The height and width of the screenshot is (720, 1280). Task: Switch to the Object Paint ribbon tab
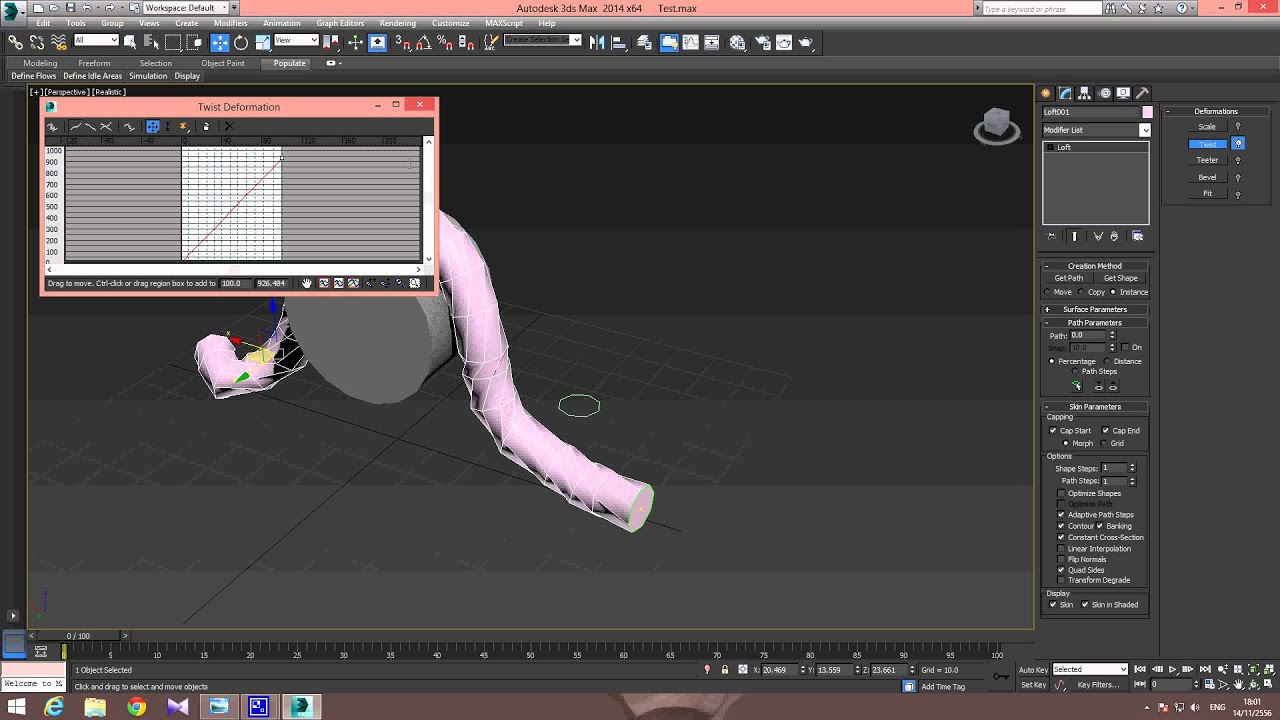tap(223, 63)
